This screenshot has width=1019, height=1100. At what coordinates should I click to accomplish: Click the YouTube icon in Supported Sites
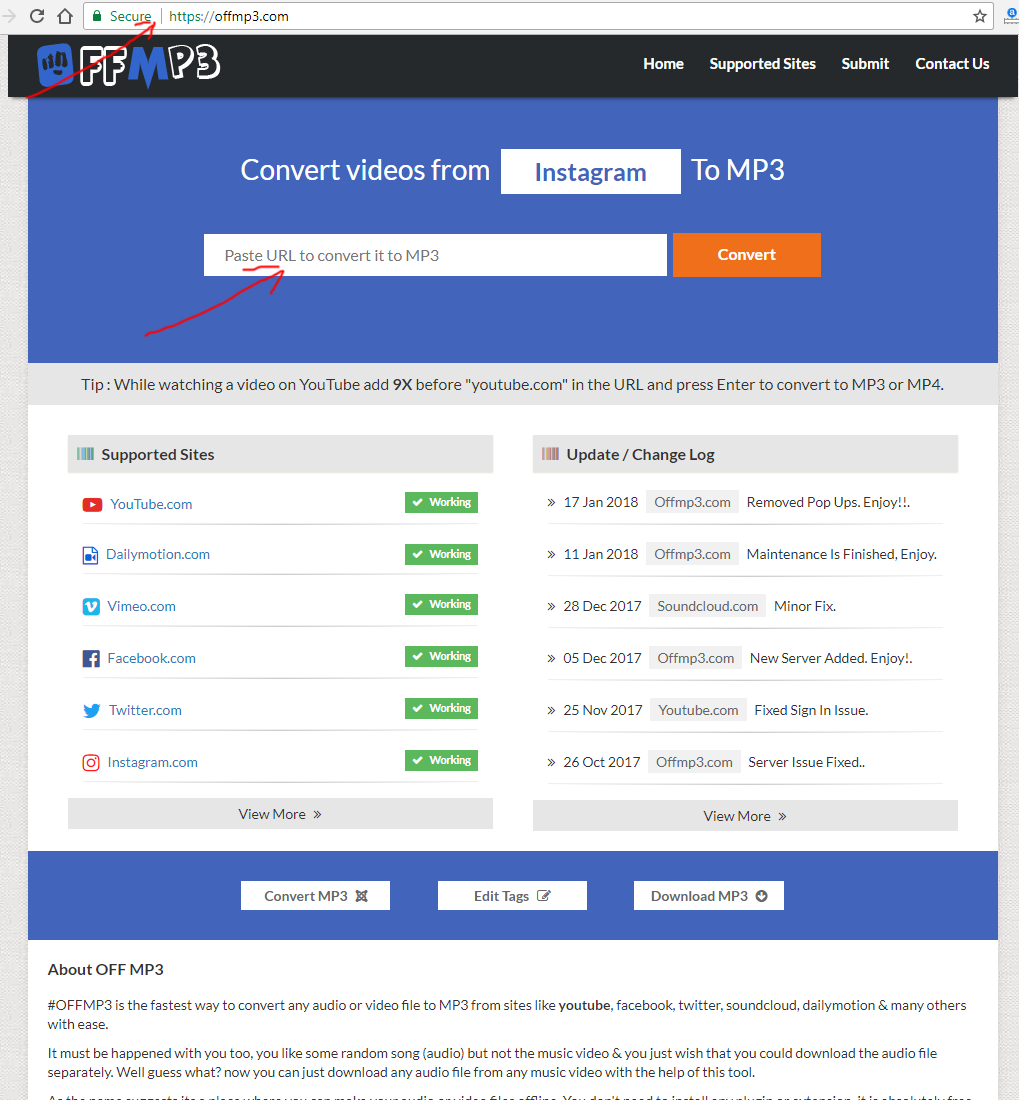click(x=92, y=505)
